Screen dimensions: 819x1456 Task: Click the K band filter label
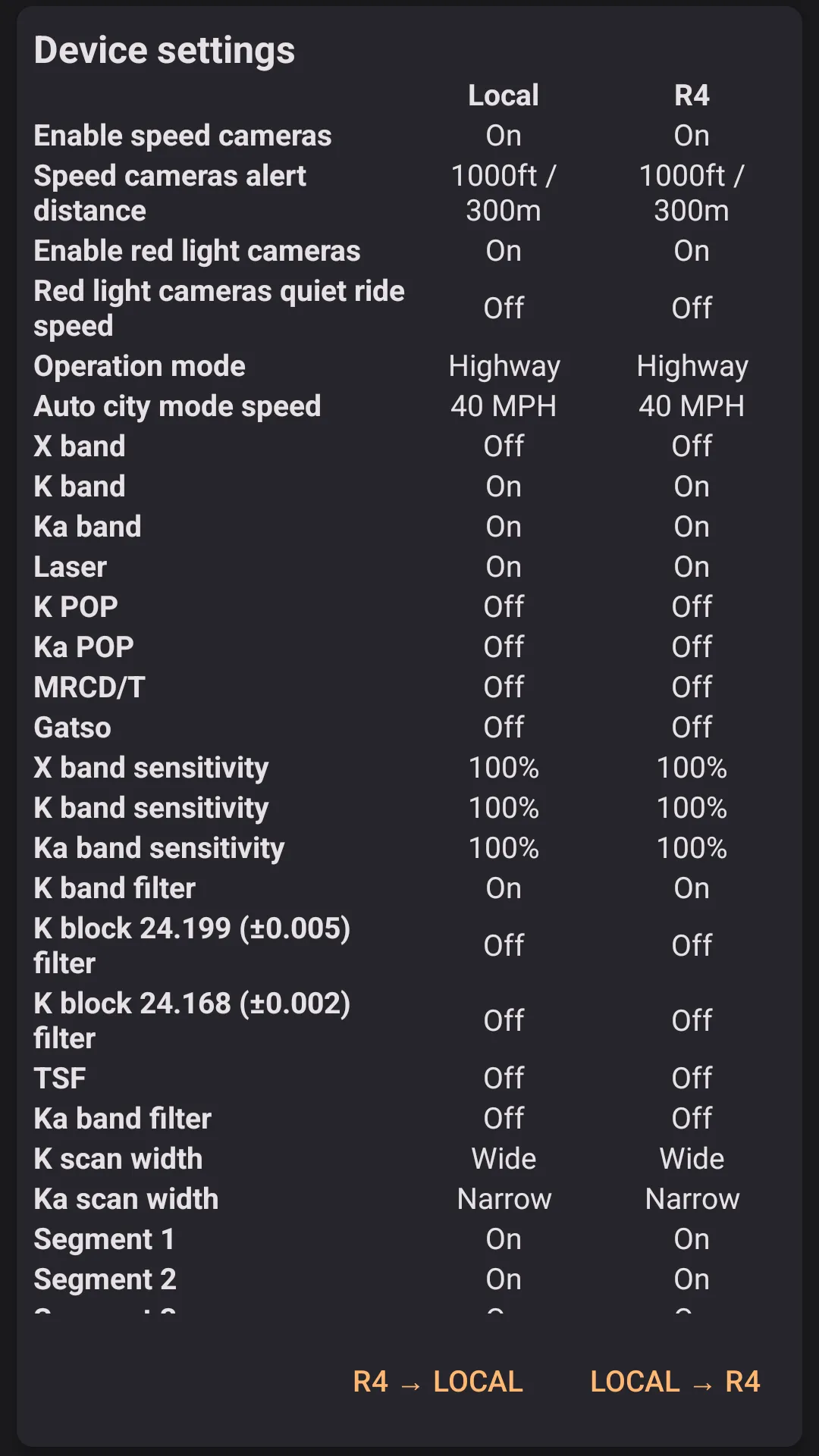tap(115, 888)
